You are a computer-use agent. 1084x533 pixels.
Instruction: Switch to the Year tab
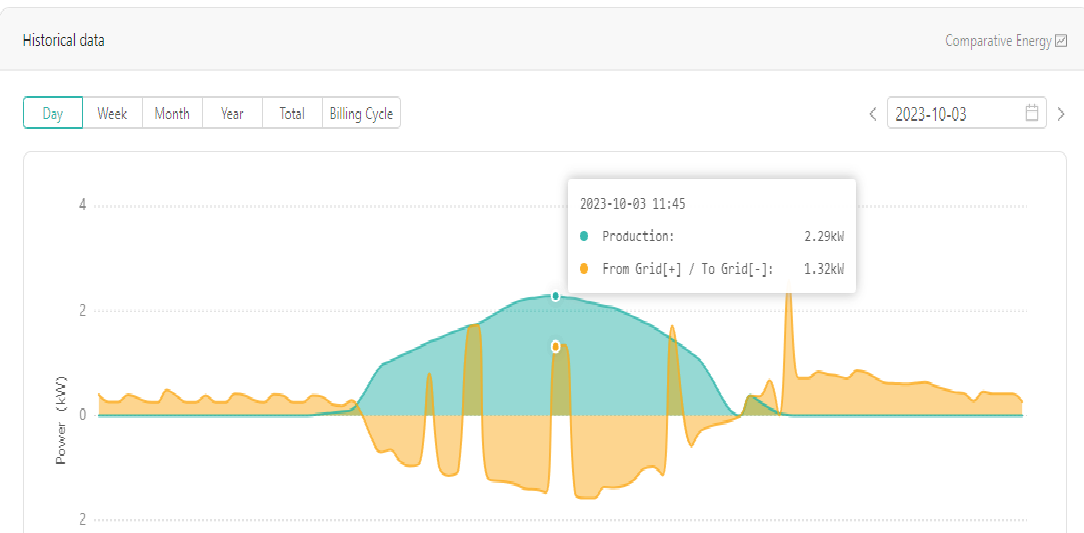pos(232,113)
